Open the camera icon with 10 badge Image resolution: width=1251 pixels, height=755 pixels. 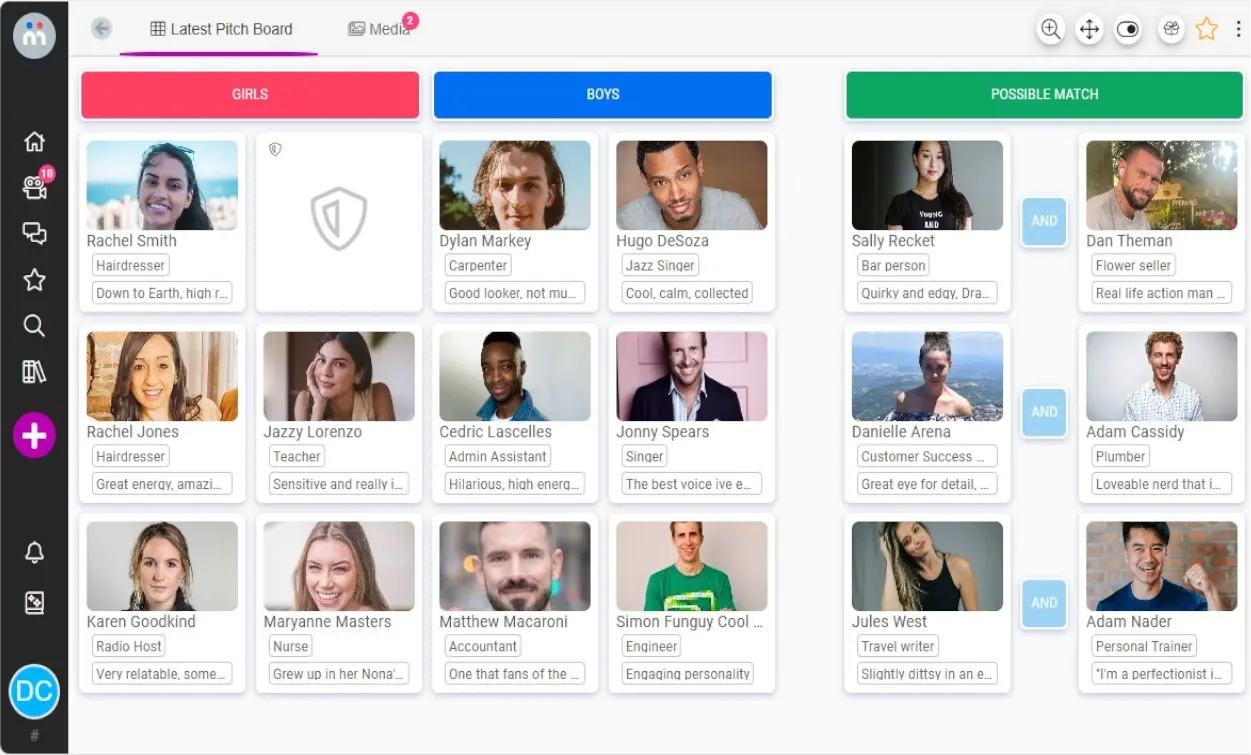(x=35, y=187)
